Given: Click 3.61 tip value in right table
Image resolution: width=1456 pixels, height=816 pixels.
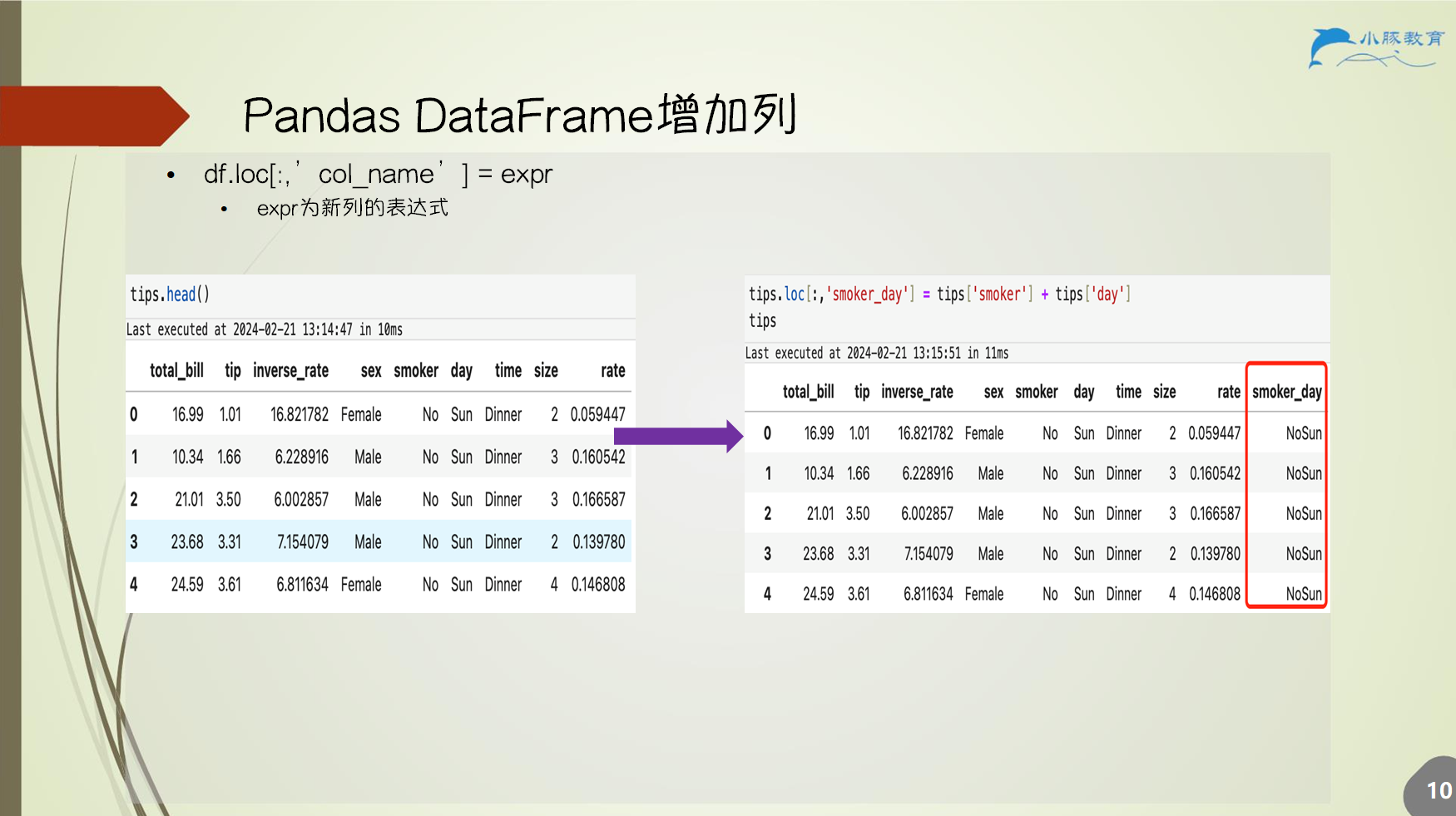Looking at the screenshot, I should (x=859, y=594).
